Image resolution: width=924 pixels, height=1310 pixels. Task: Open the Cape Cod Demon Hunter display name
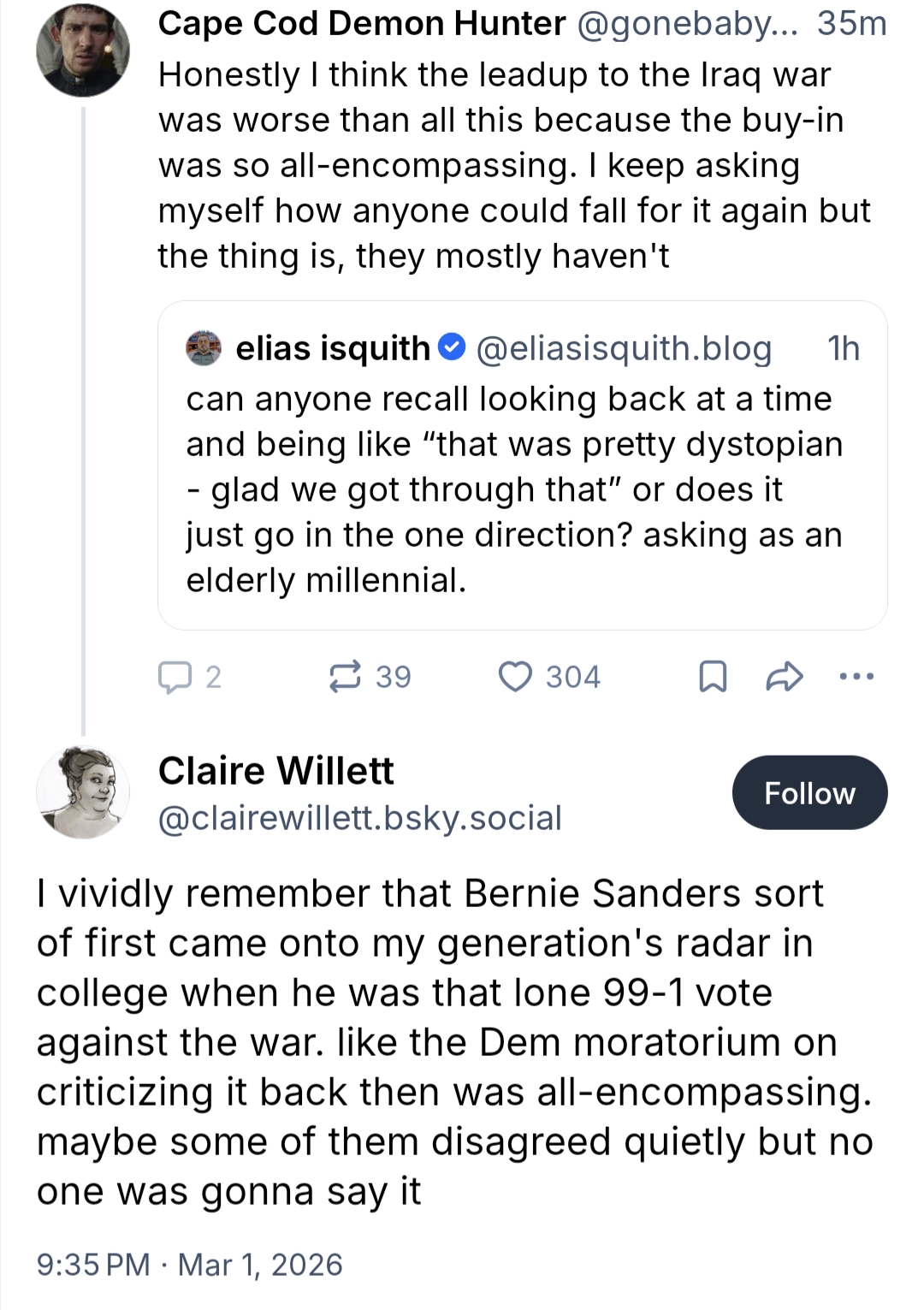(361, 24)
